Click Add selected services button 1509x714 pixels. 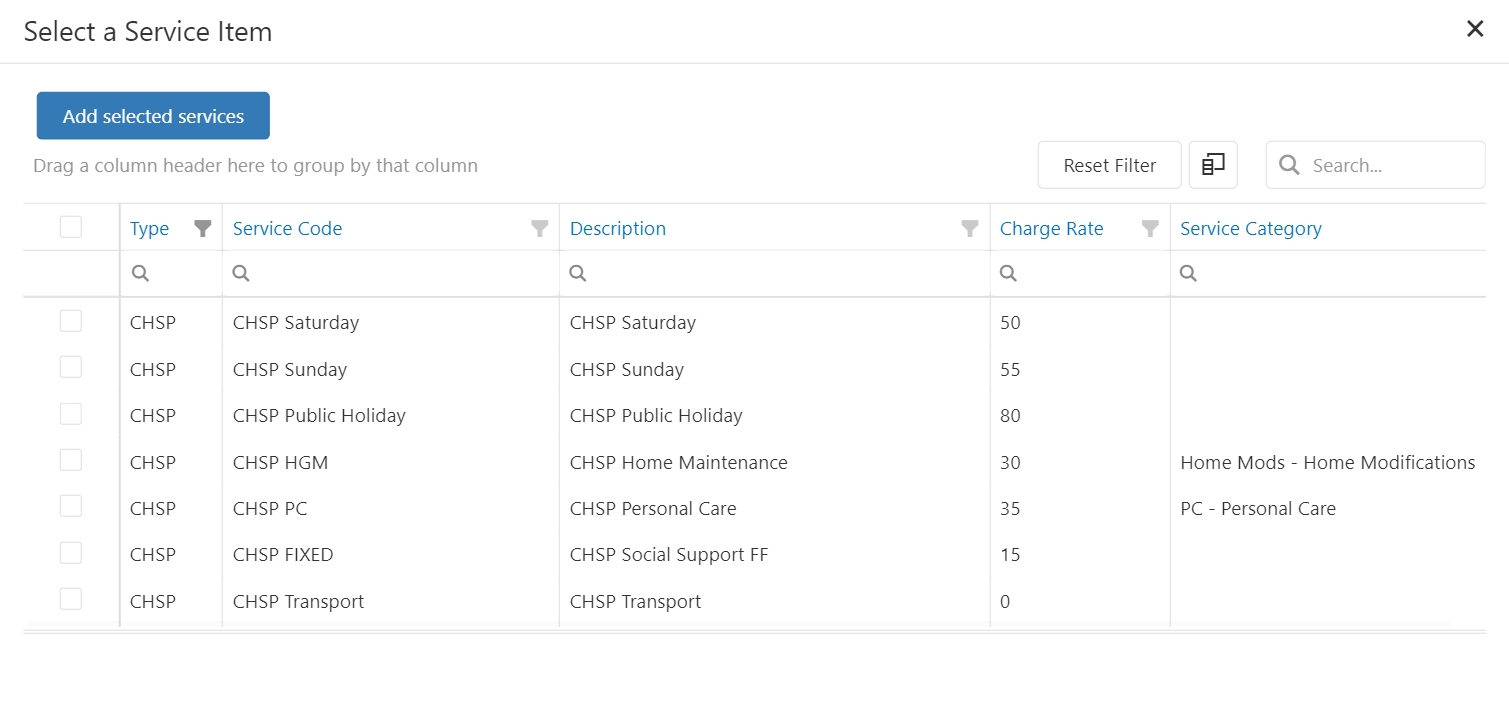pos(153,116)
